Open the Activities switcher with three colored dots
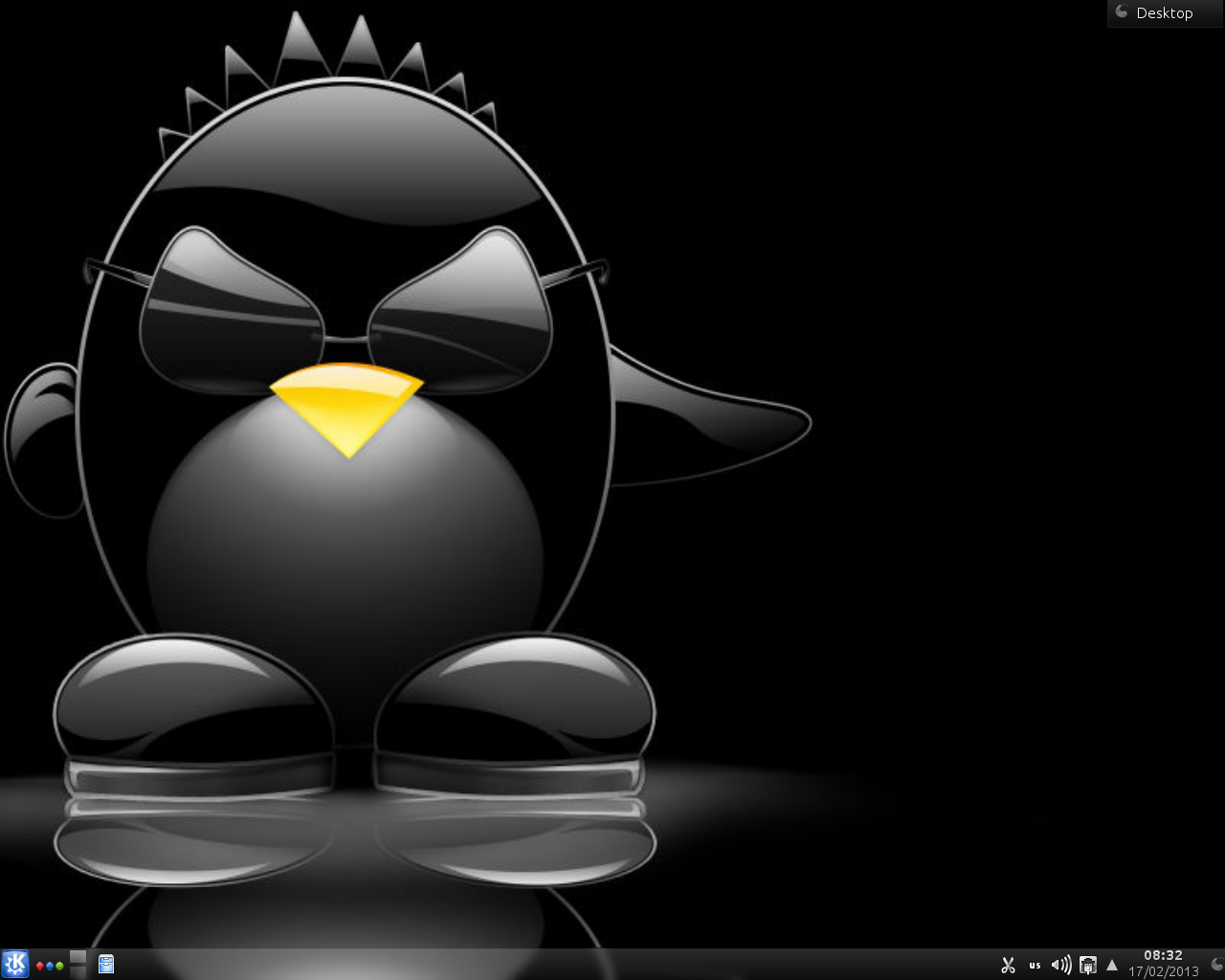The image size is (1225, 980). (50, 966)
